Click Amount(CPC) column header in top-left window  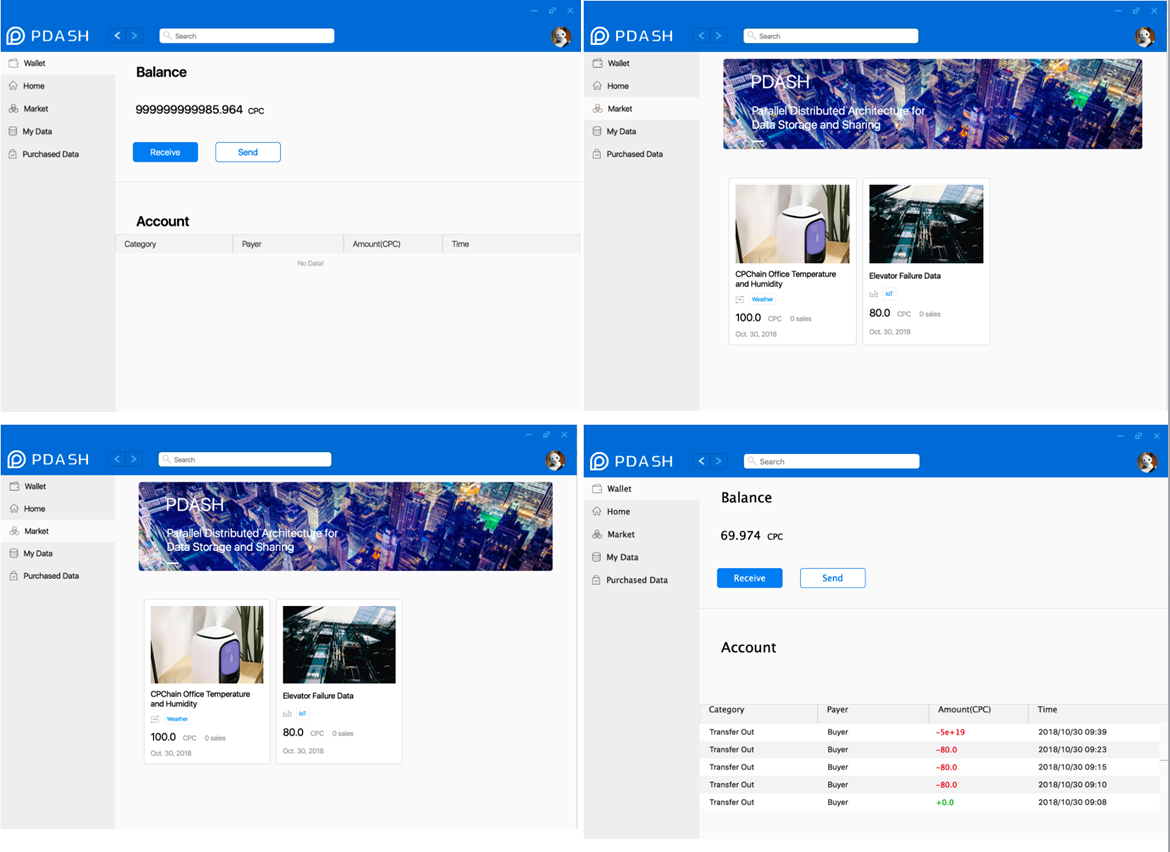click(392, 244)
